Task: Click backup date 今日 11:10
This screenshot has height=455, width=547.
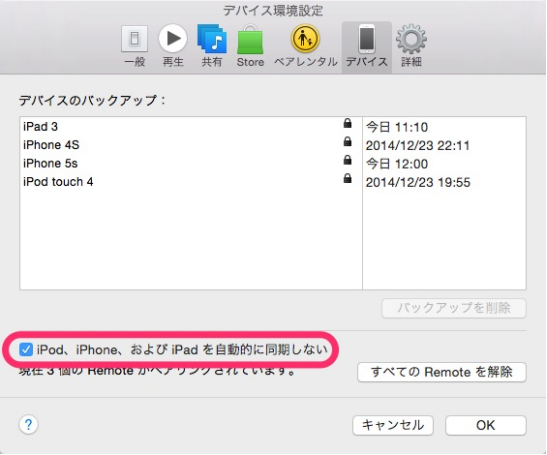Action: (397, 127)
